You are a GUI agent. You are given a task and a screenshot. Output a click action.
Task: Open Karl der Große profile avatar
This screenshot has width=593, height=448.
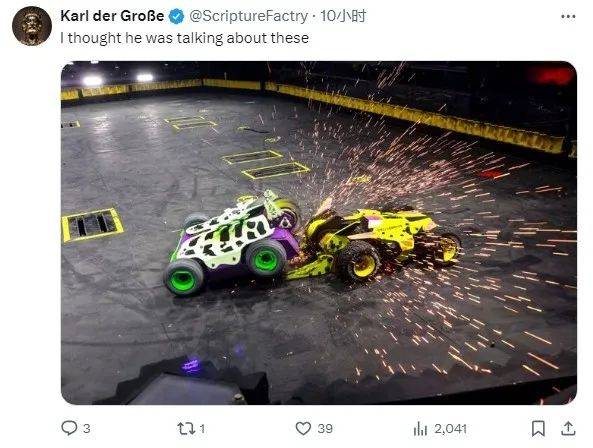point(32,26)
